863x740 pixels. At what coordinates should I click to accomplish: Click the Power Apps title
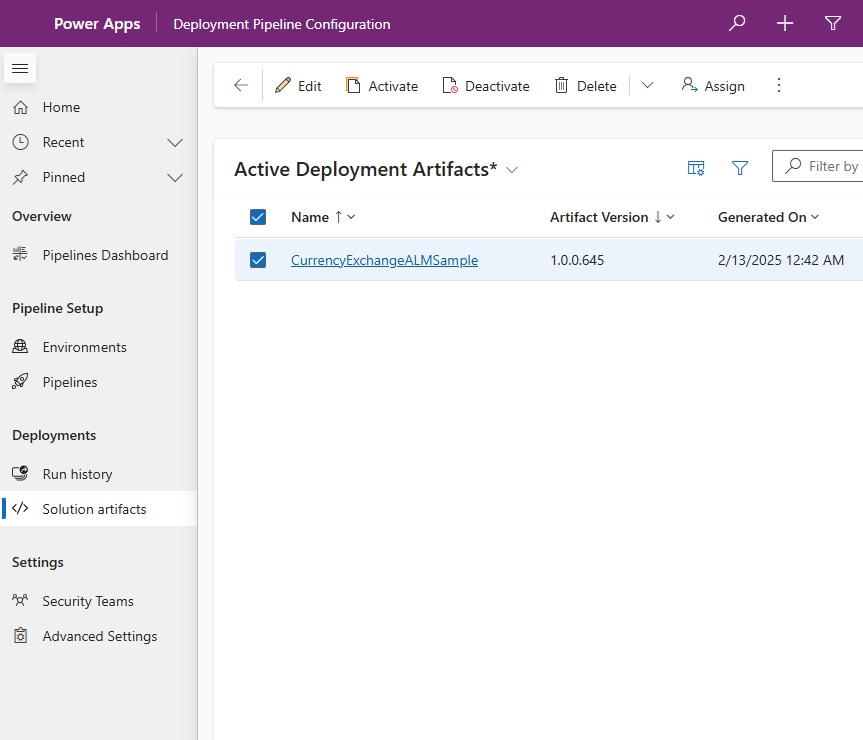[x=97, y=24]
